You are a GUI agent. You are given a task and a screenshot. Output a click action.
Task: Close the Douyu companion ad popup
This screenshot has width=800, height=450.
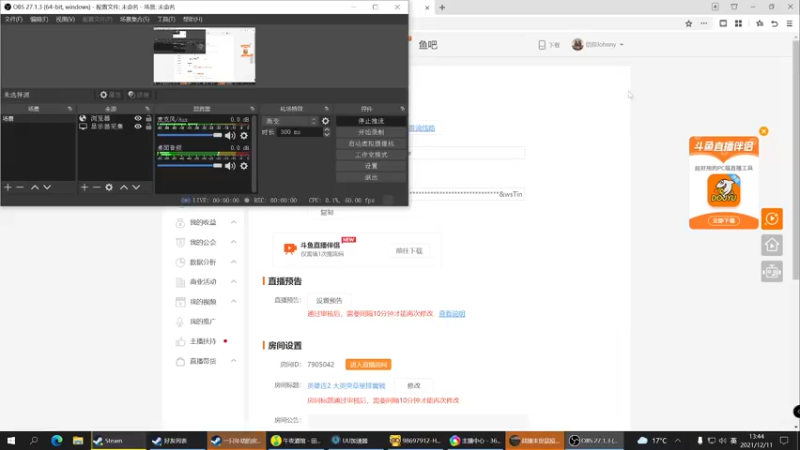(x=764, y=131)
